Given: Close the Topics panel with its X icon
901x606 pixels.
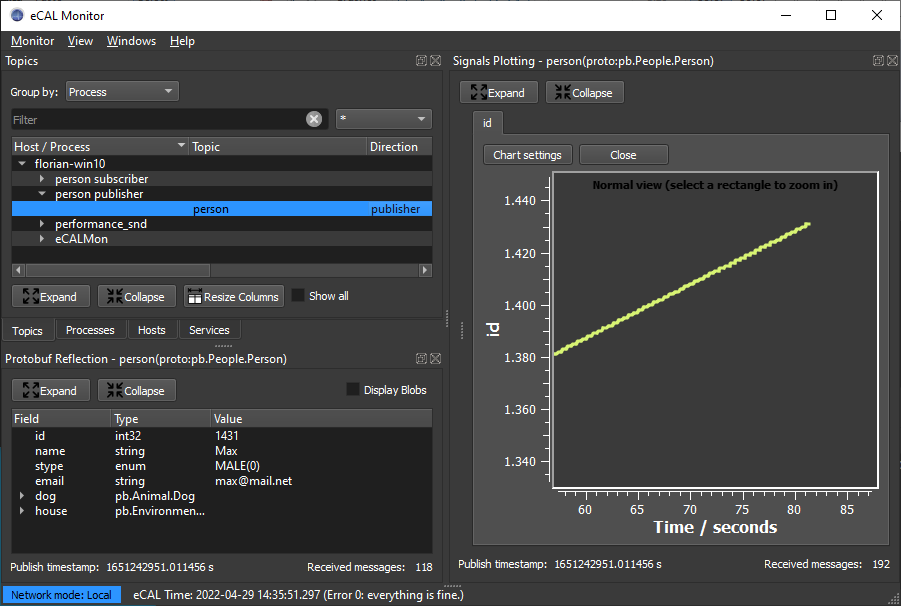Looking at the screenshot, I should point(435,61).
